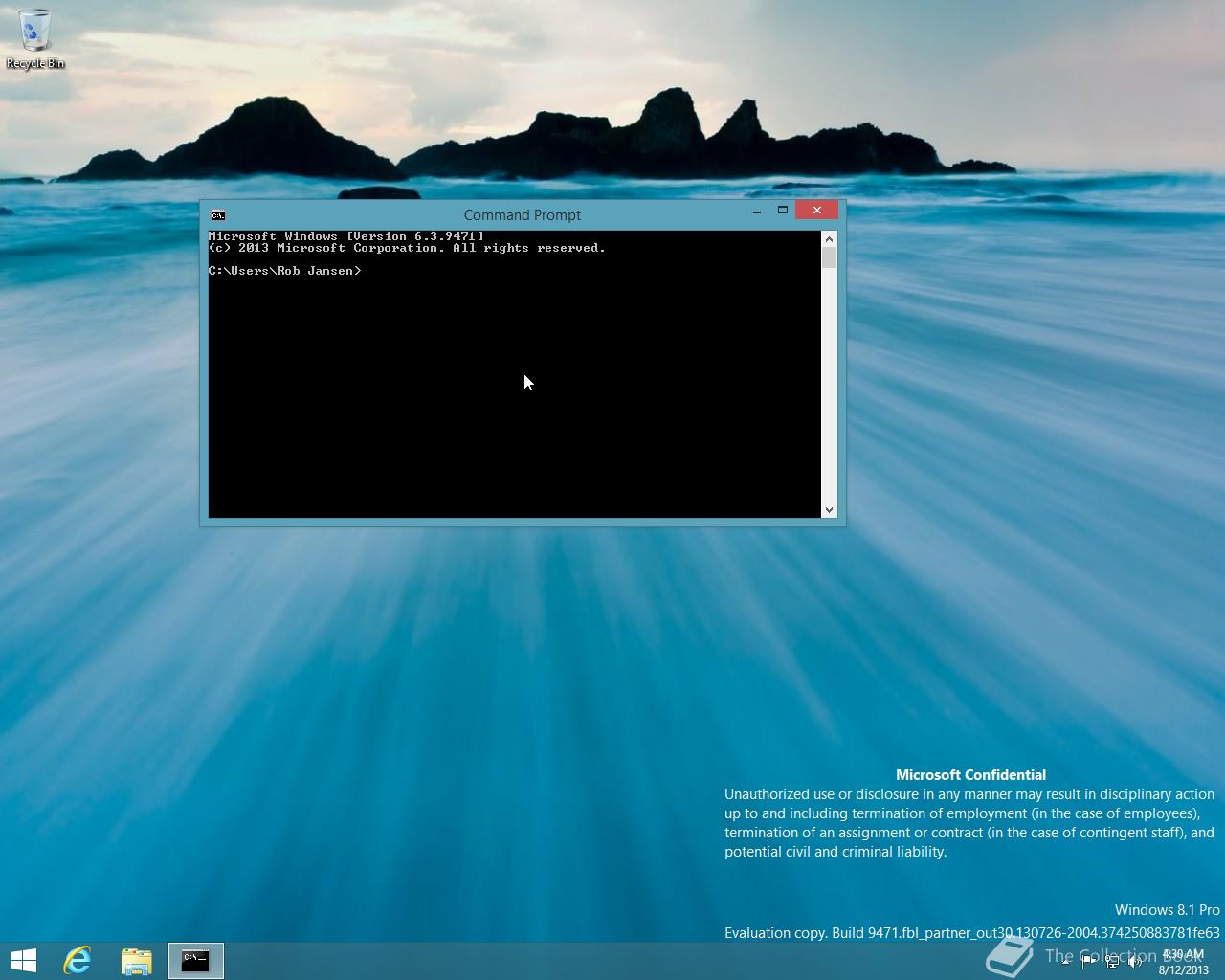Open the clock showing 8/12/2013
1225x980 pixels.
1183,962
